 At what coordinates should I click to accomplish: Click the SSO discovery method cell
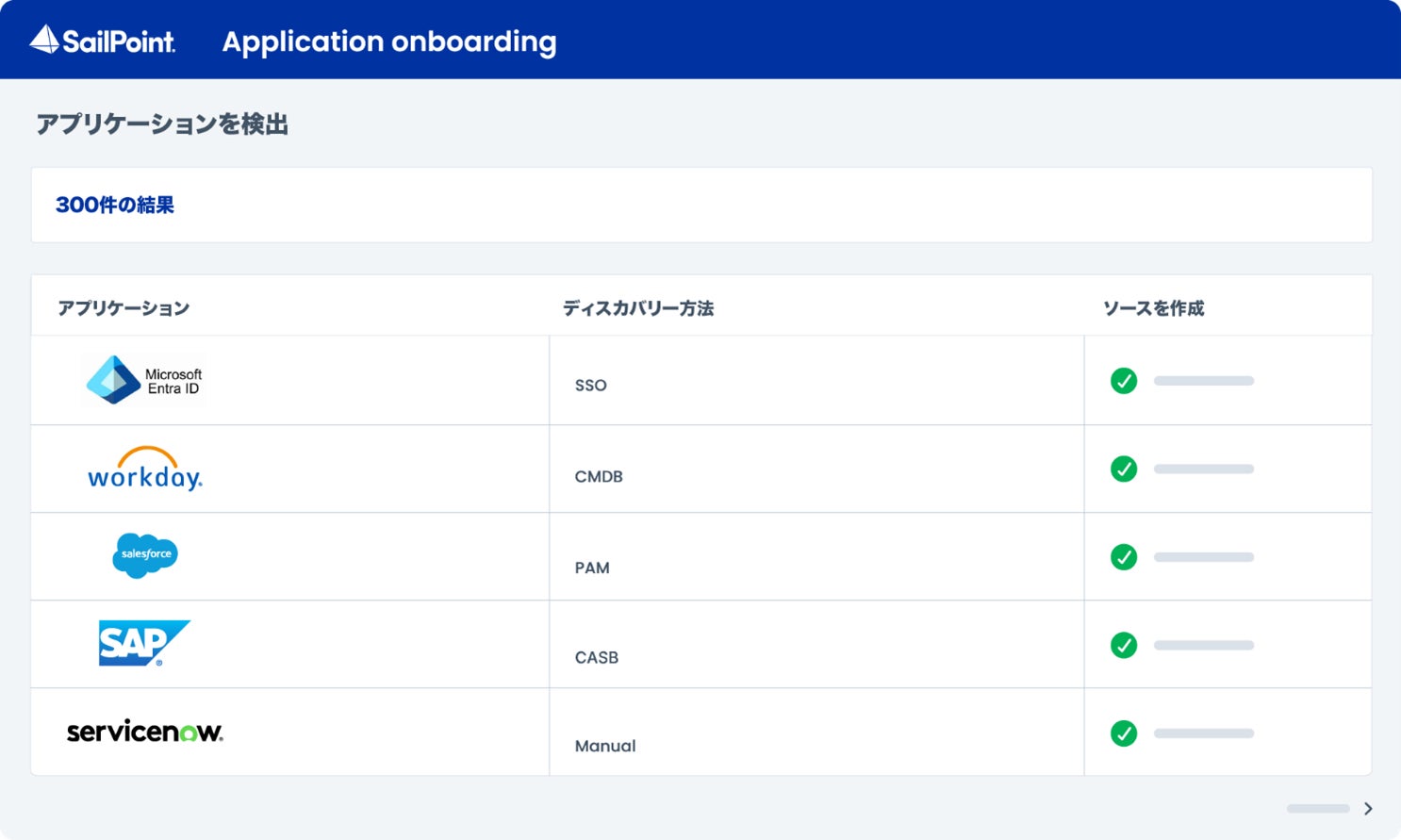(x=591, y=385)
